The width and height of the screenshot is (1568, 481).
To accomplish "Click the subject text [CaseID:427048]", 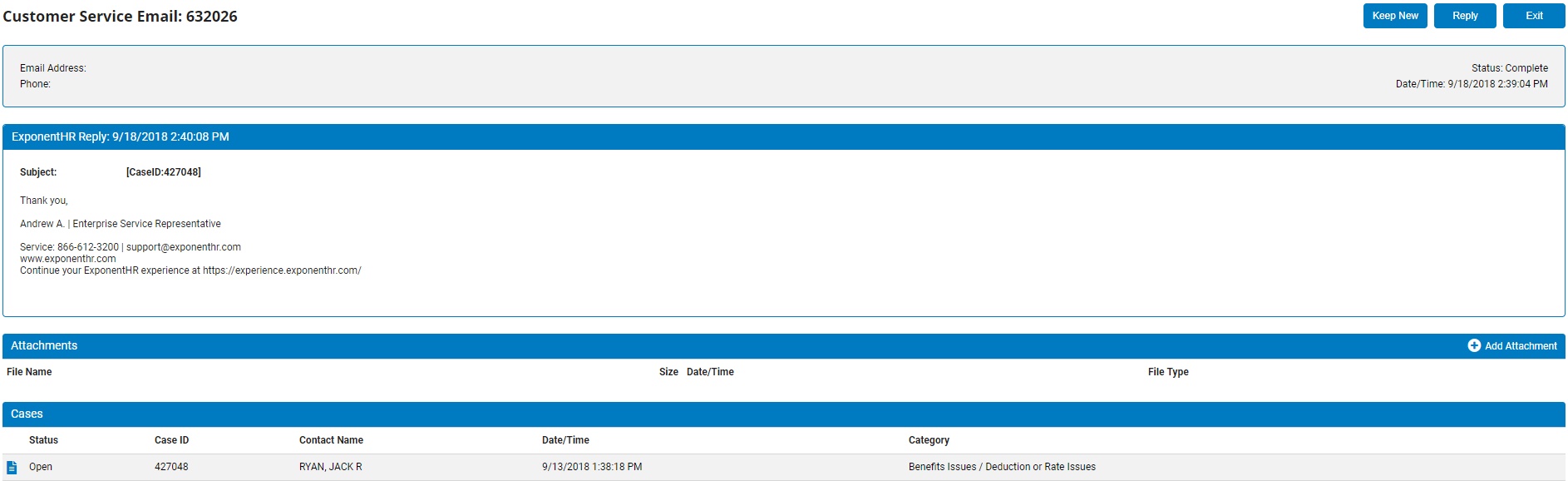I will pos(164,172).
